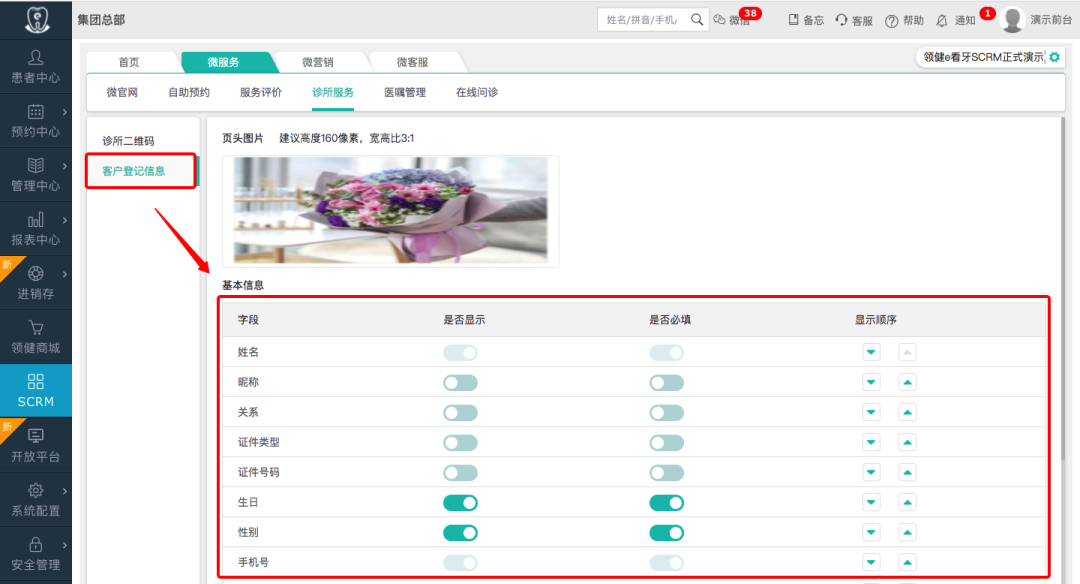Open 报表中心 chart icon
The height and width of the screenshot is (584, 1080).
tap(36, 220)
